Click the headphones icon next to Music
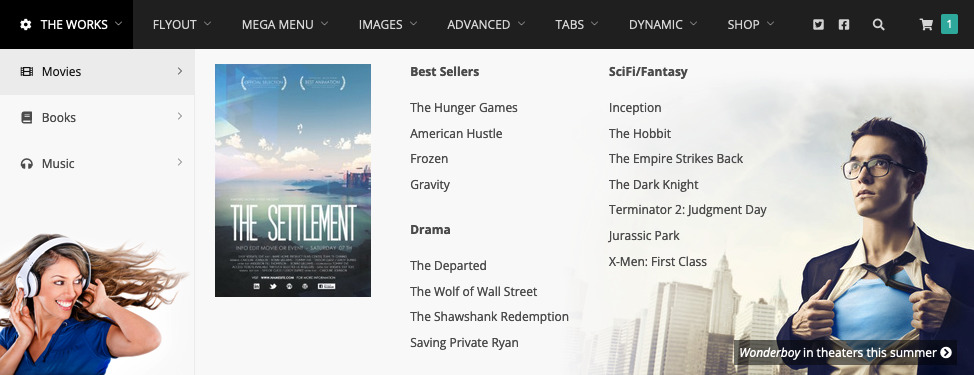 tap(27, 164)
